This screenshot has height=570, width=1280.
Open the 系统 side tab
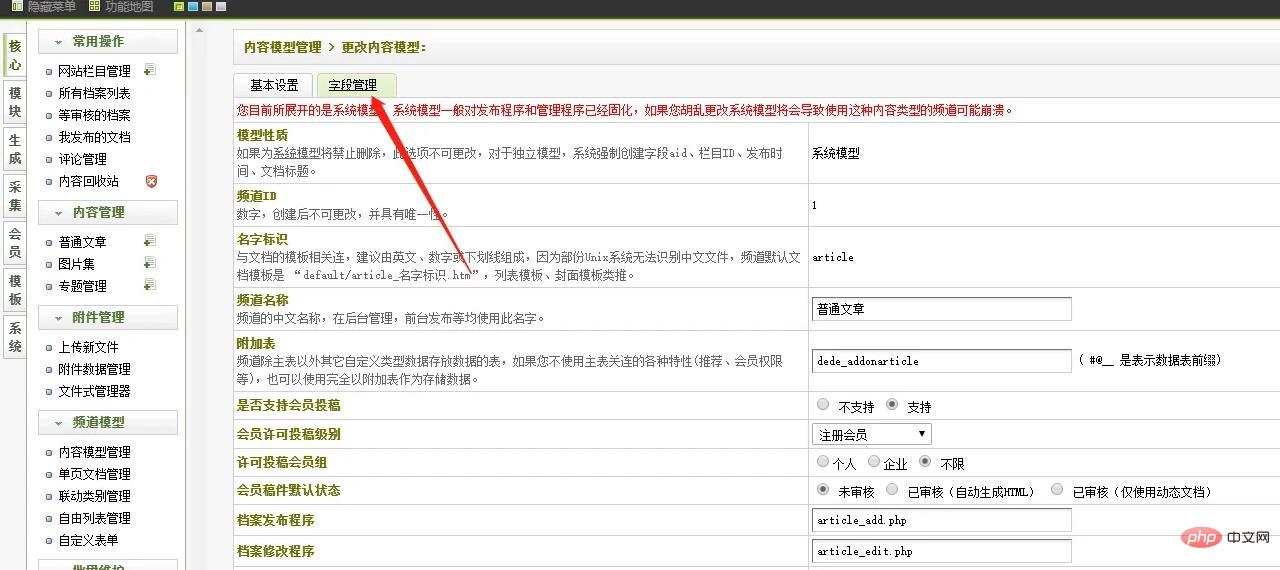[x=15, y=337]
